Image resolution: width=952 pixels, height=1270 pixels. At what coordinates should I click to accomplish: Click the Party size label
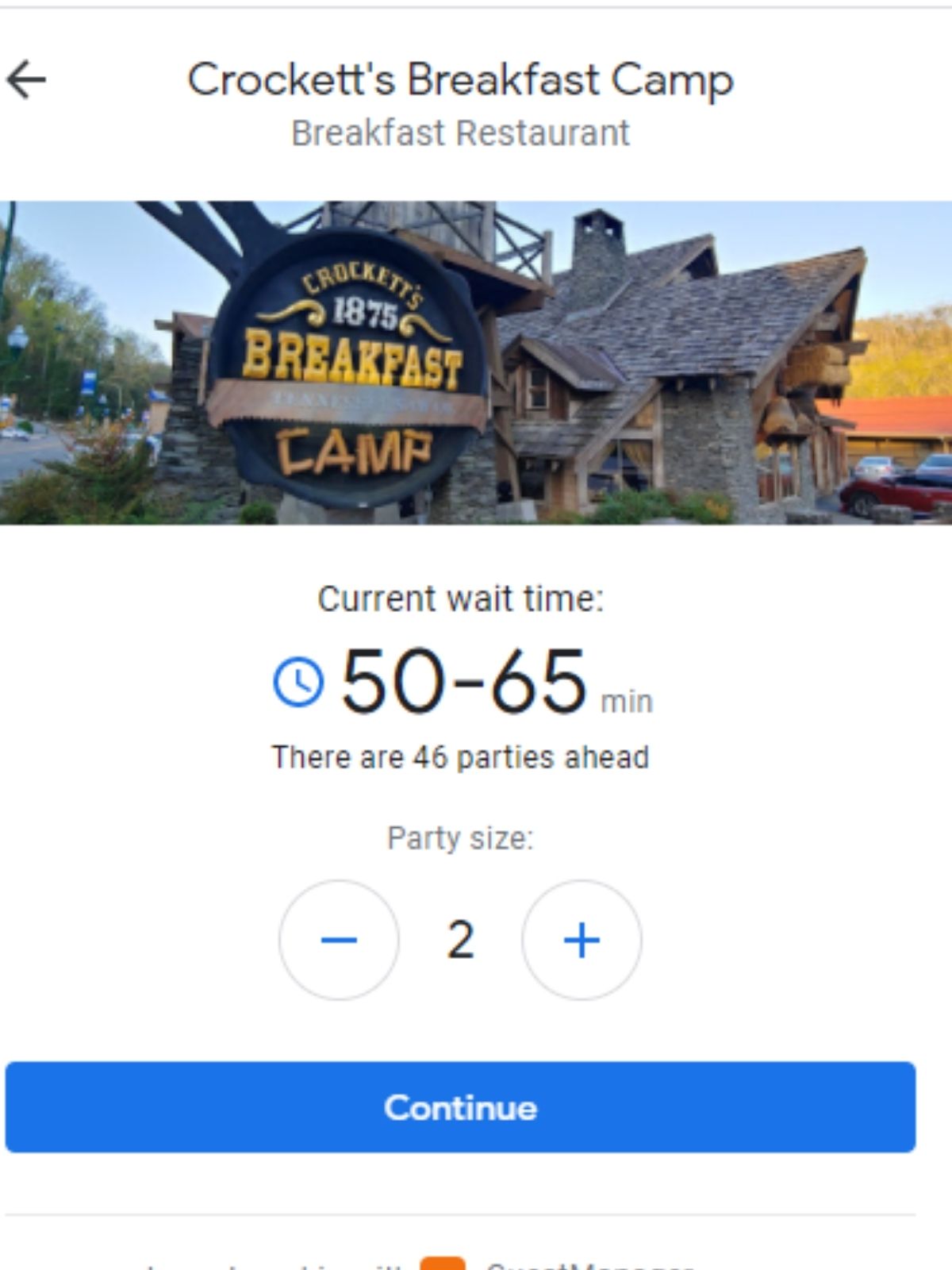[460, 838]
